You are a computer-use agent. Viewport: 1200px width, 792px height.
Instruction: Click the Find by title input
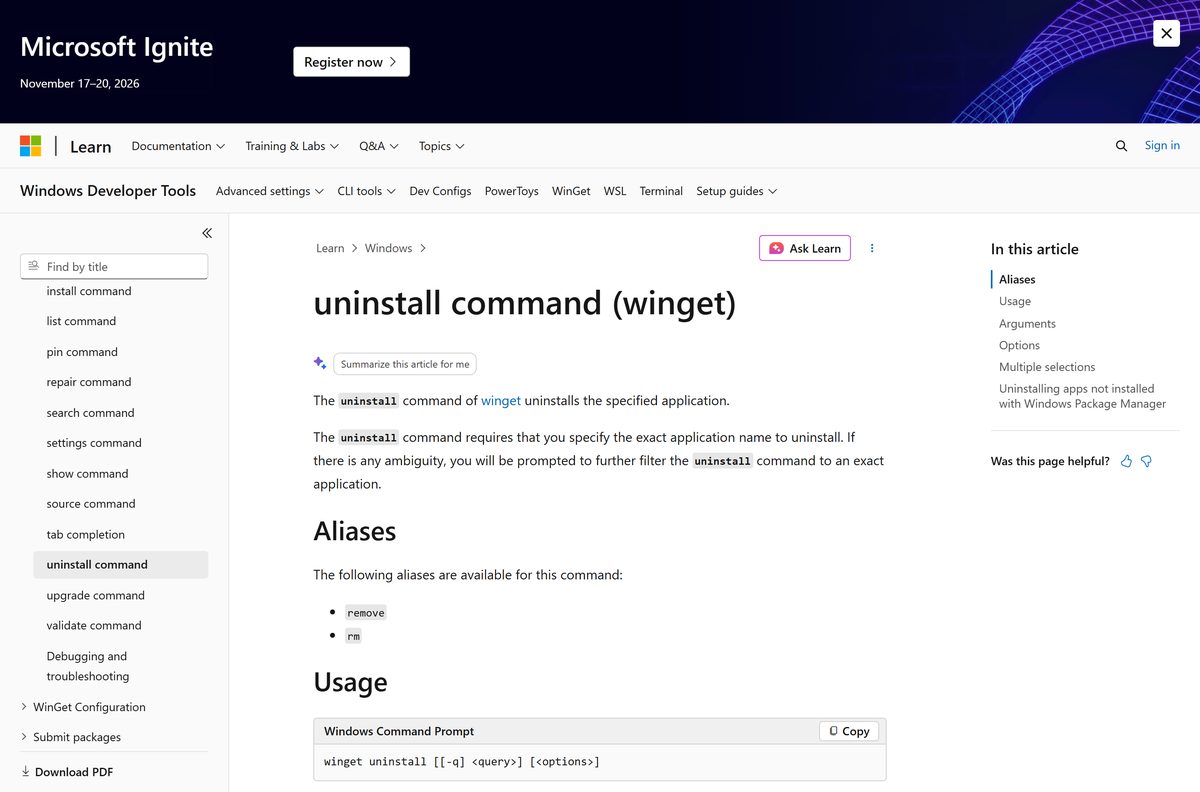coord(114,266)
